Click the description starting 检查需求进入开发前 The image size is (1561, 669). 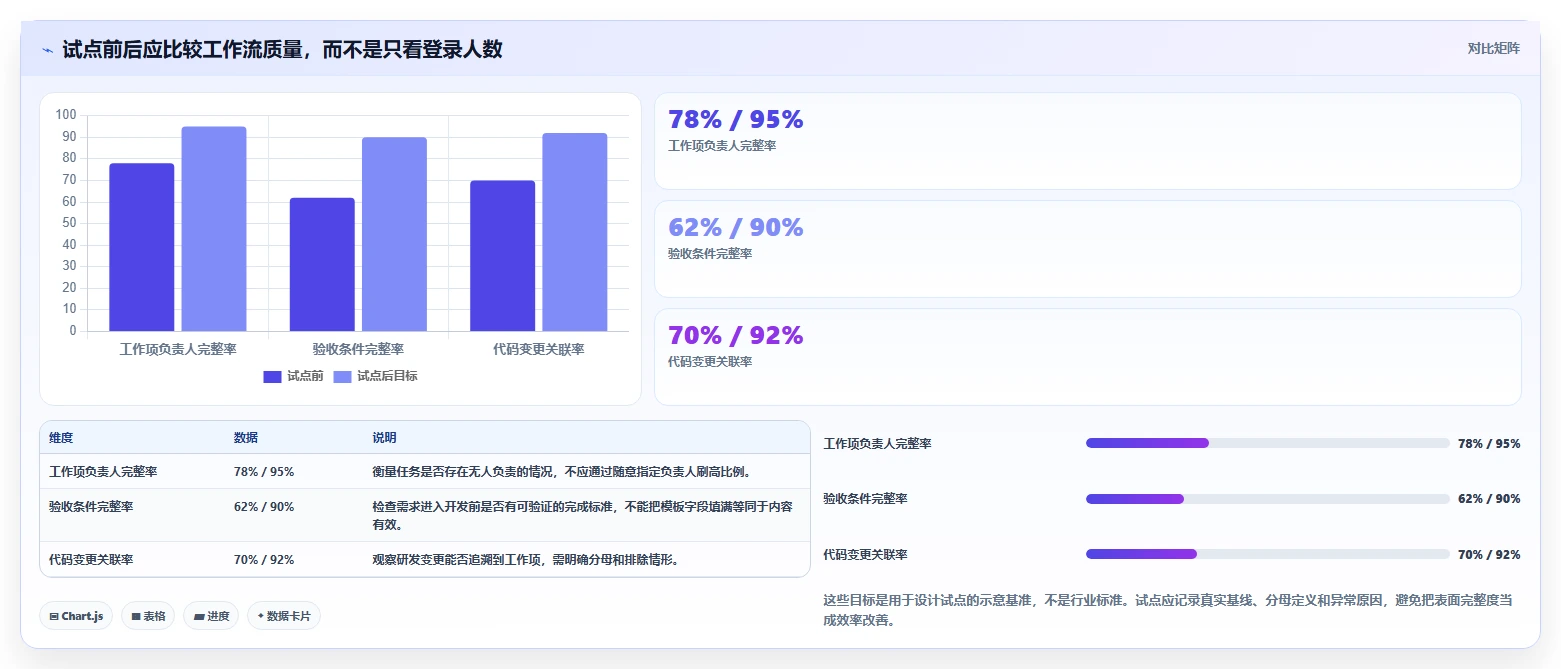coord(583,516)
